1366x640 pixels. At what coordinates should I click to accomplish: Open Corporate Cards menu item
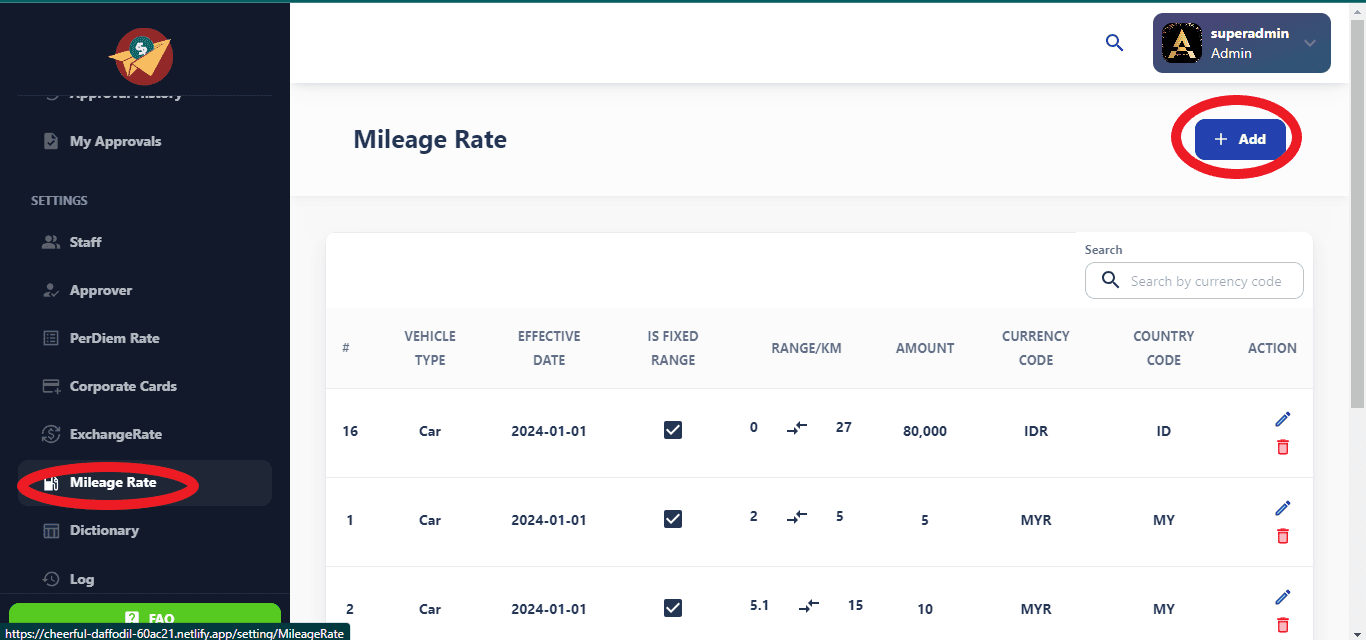[x=123, y=386]
